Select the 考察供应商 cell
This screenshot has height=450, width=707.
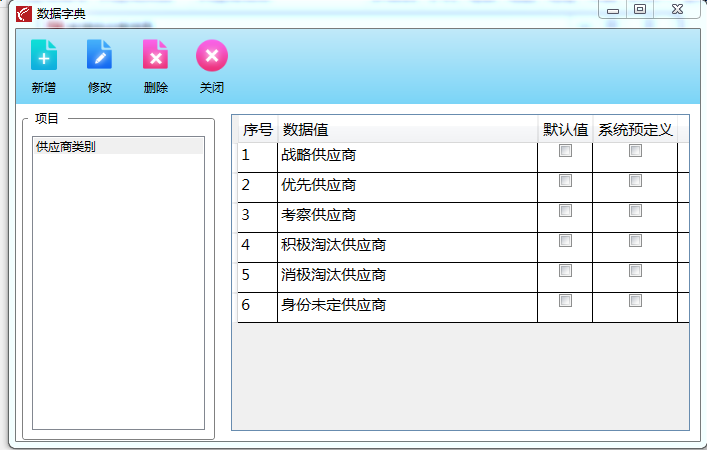click(408, 217)
